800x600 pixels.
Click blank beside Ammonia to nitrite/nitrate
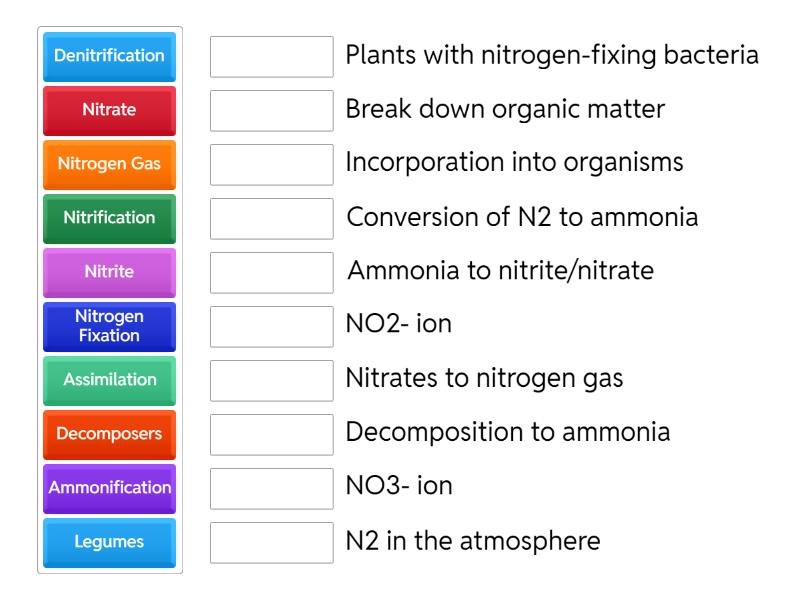[x=272, y=273]
